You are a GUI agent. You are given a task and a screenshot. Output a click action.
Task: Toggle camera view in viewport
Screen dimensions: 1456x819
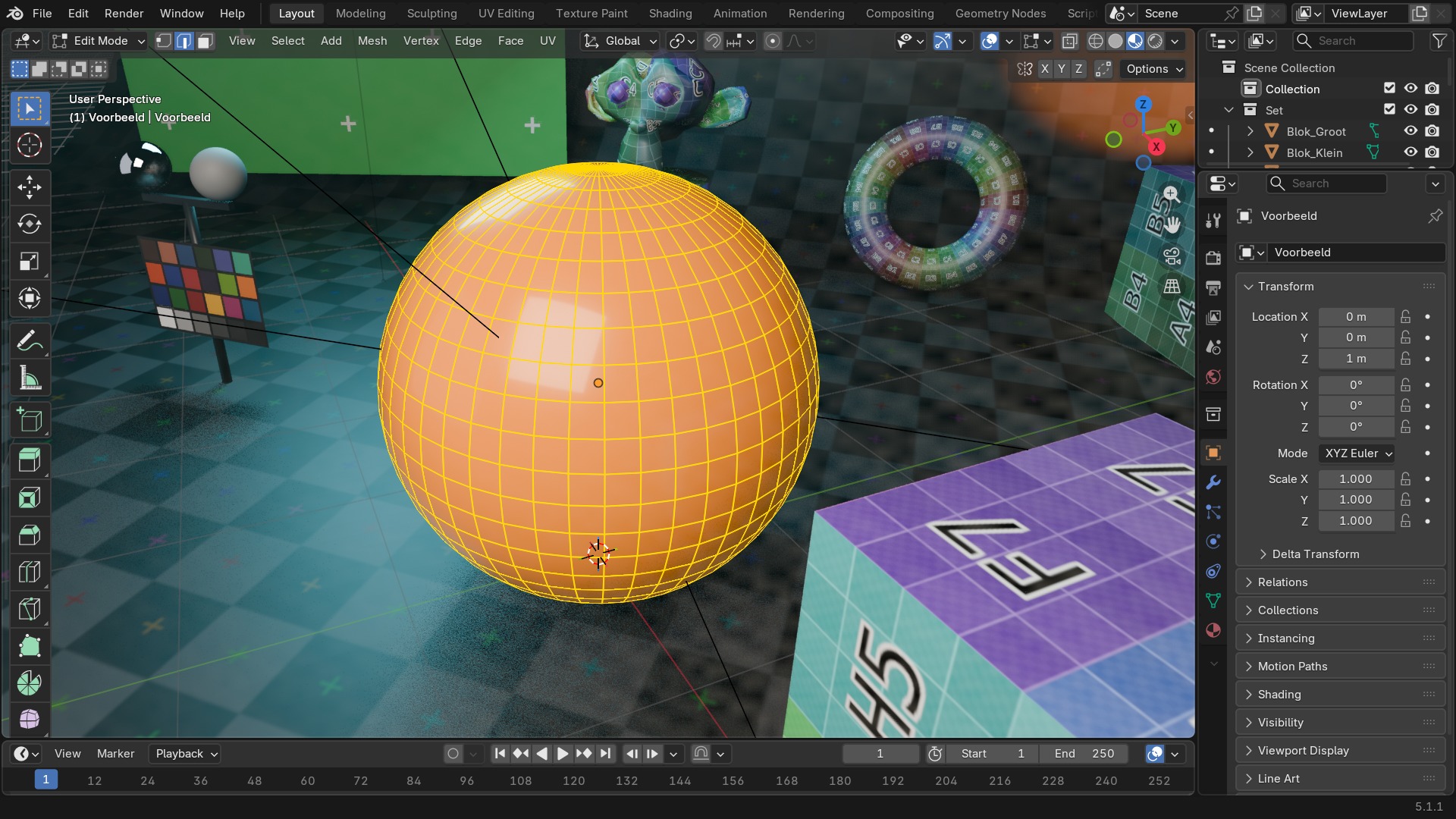(1172, 256)
